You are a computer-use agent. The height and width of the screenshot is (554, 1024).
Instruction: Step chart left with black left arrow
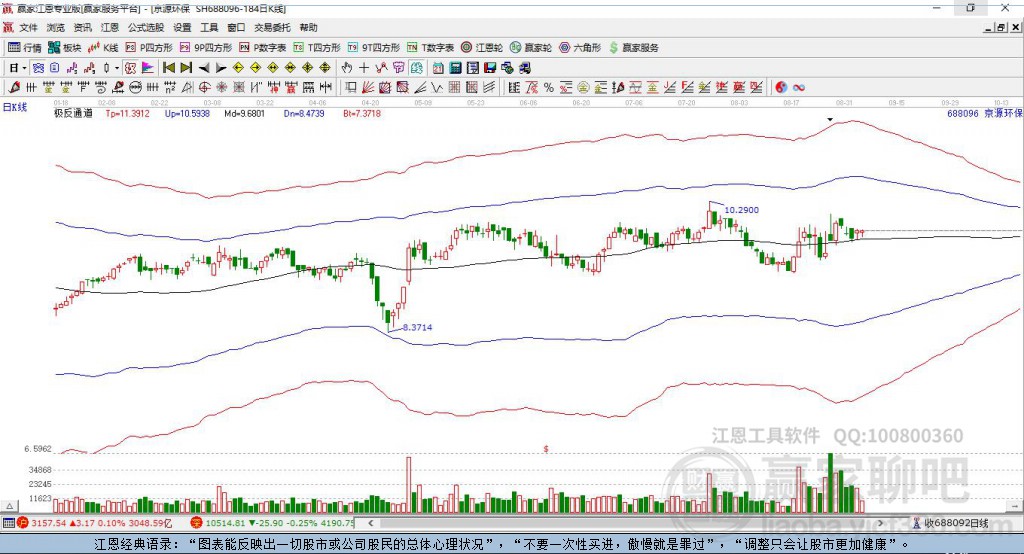[x=204, y=68]
